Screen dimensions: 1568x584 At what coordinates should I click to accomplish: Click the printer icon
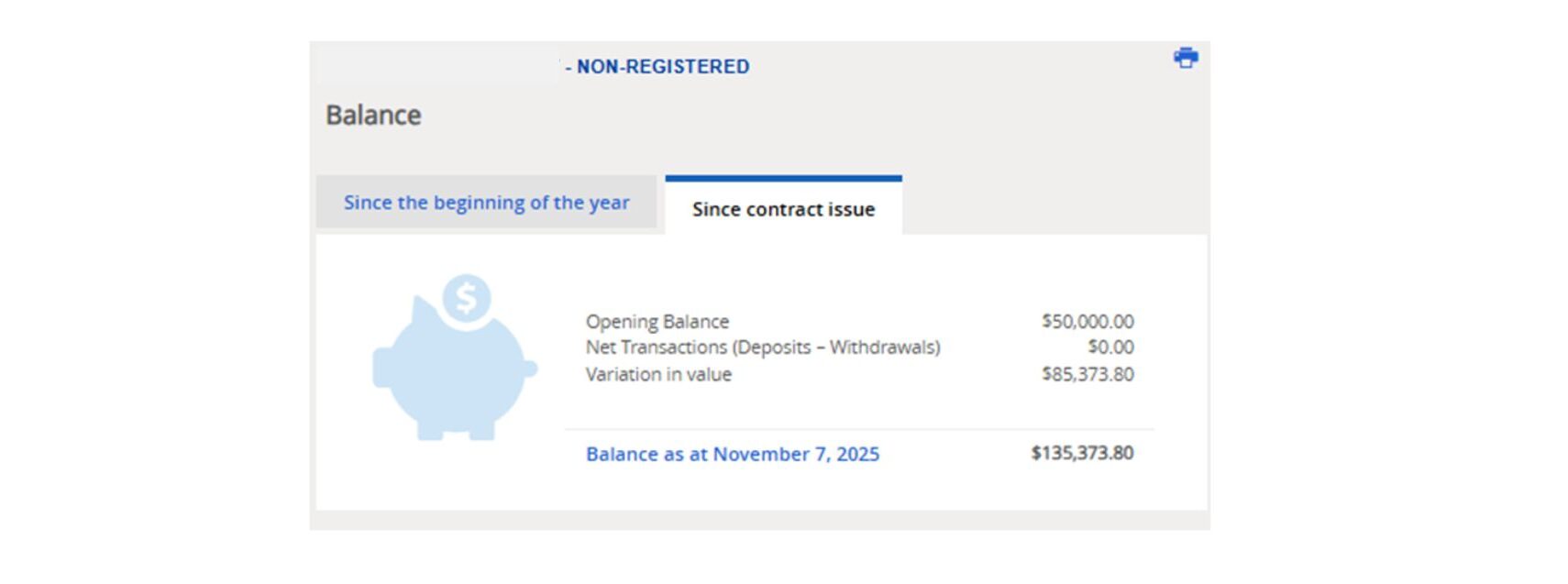pyautogui.click(x=1186, y=58)
